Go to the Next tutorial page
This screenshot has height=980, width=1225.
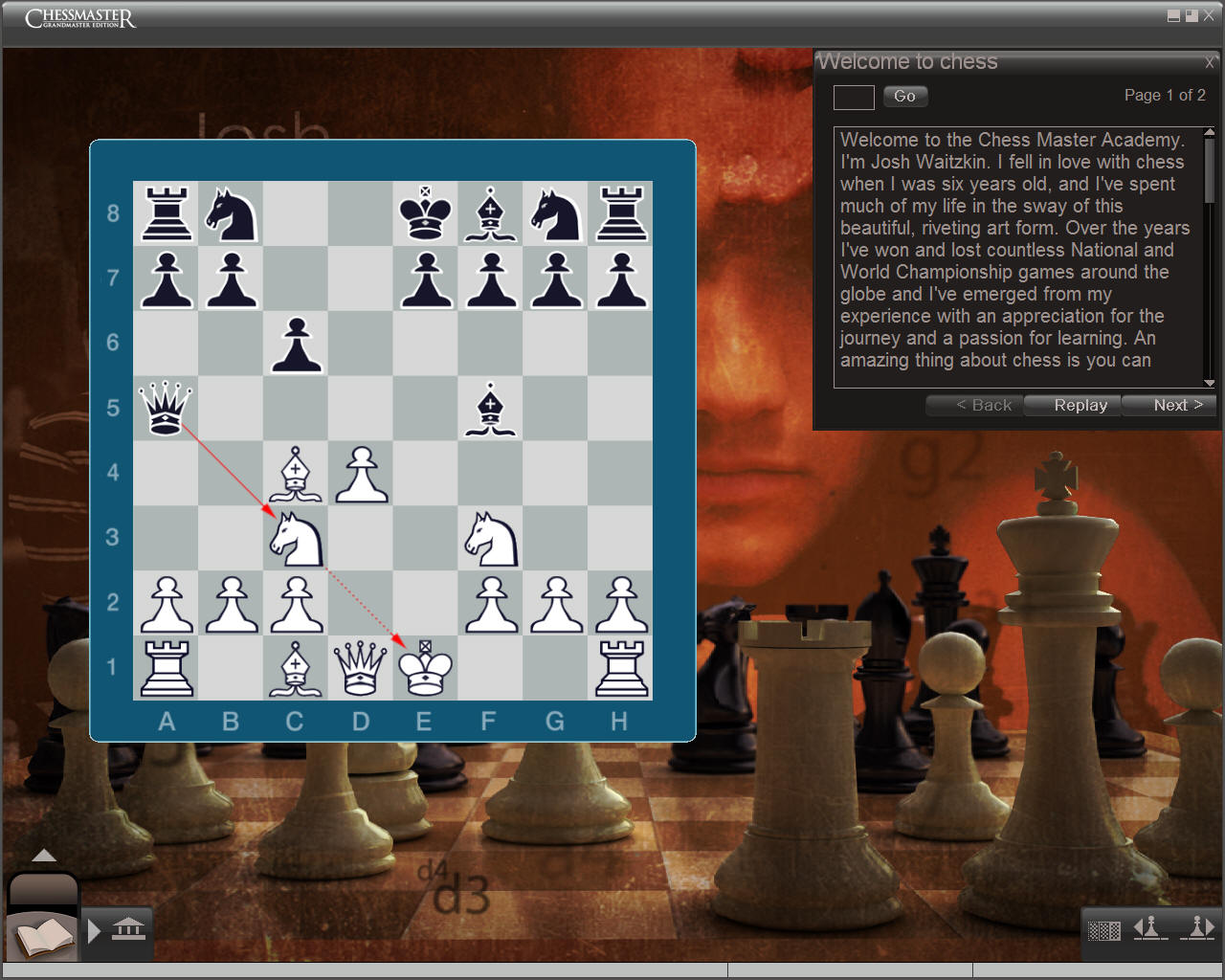point(1176,406)
